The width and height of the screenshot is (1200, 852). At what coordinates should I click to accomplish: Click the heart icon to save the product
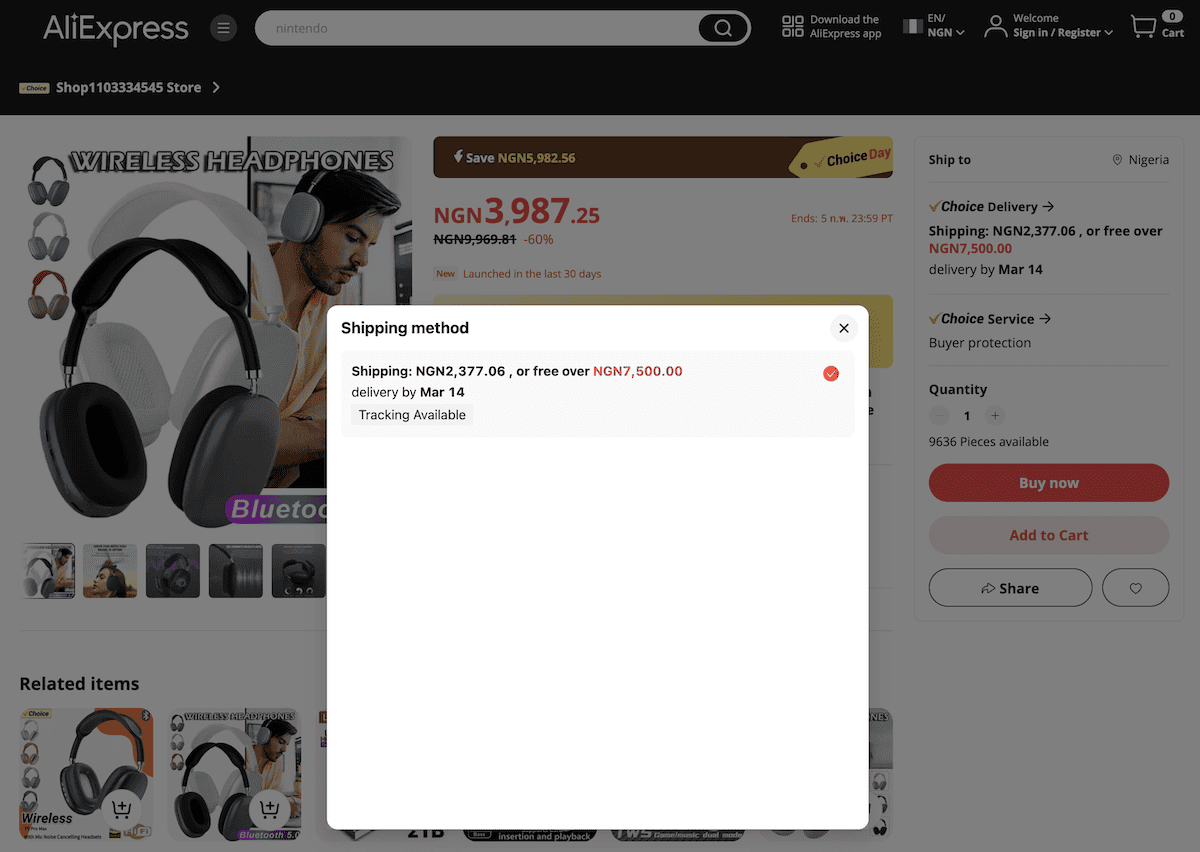(1135, 587)
